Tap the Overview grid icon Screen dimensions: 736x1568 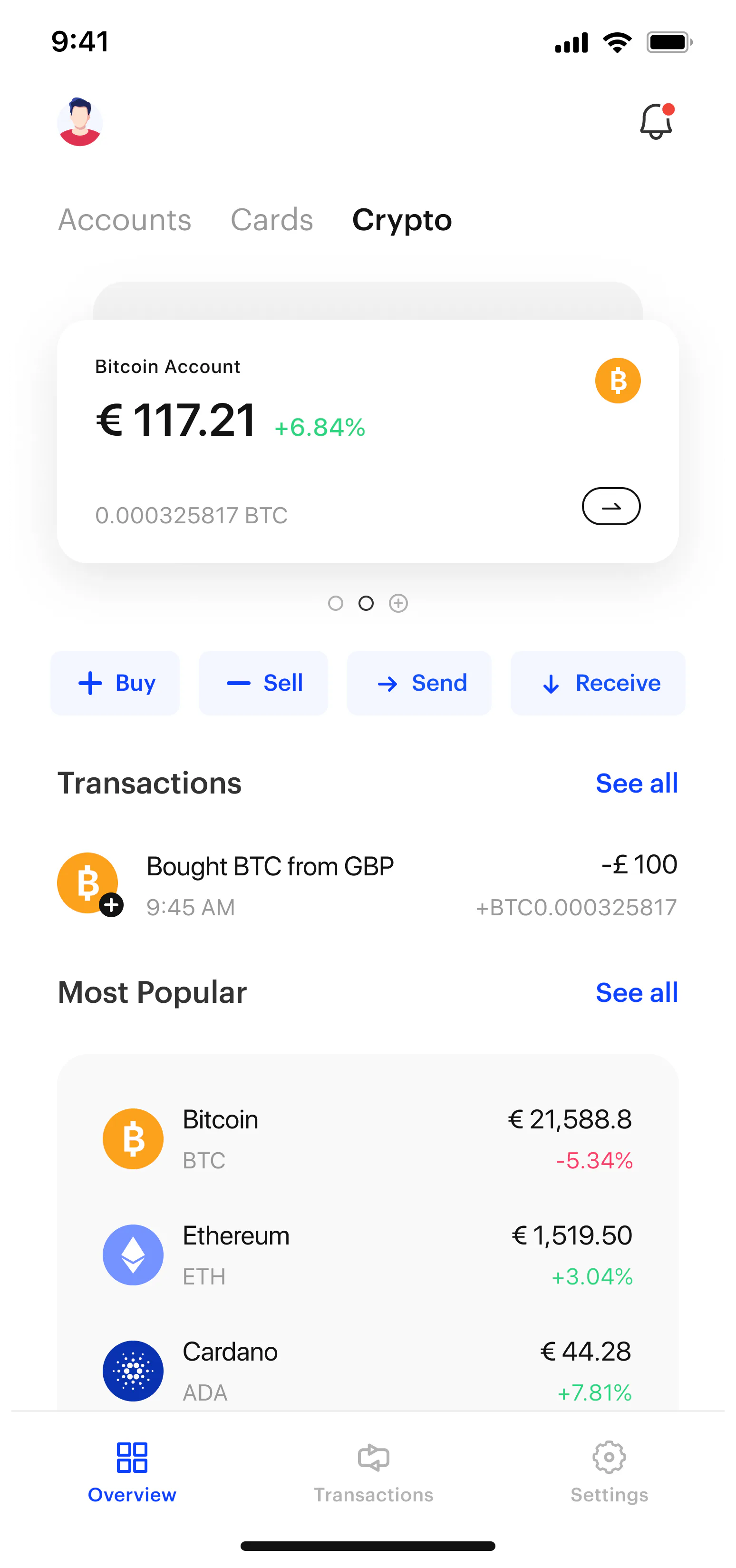(132, 1457)
